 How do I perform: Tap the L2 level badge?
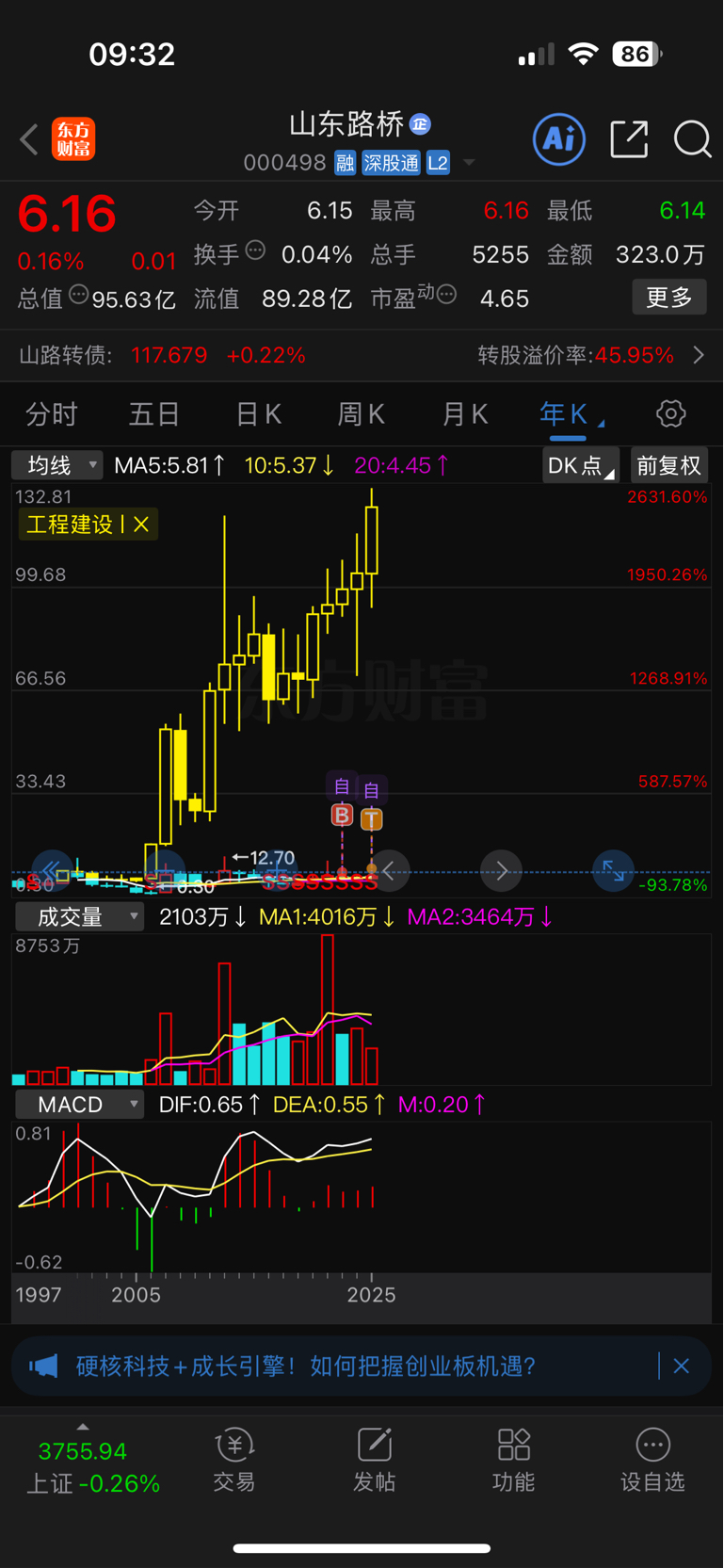438,163
